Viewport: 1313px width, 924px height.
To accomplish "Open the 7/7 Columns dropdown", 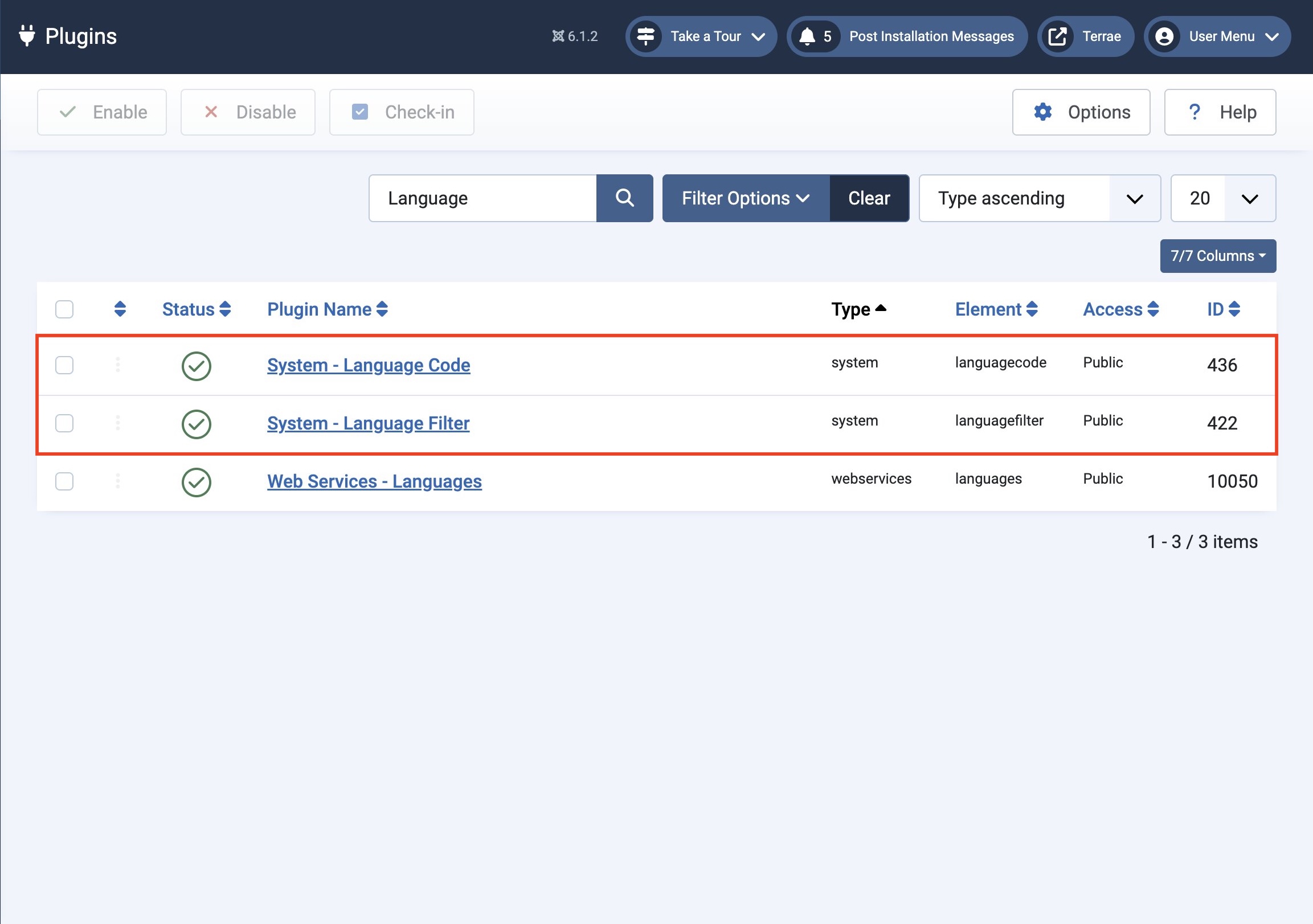I will point(1218,256).
